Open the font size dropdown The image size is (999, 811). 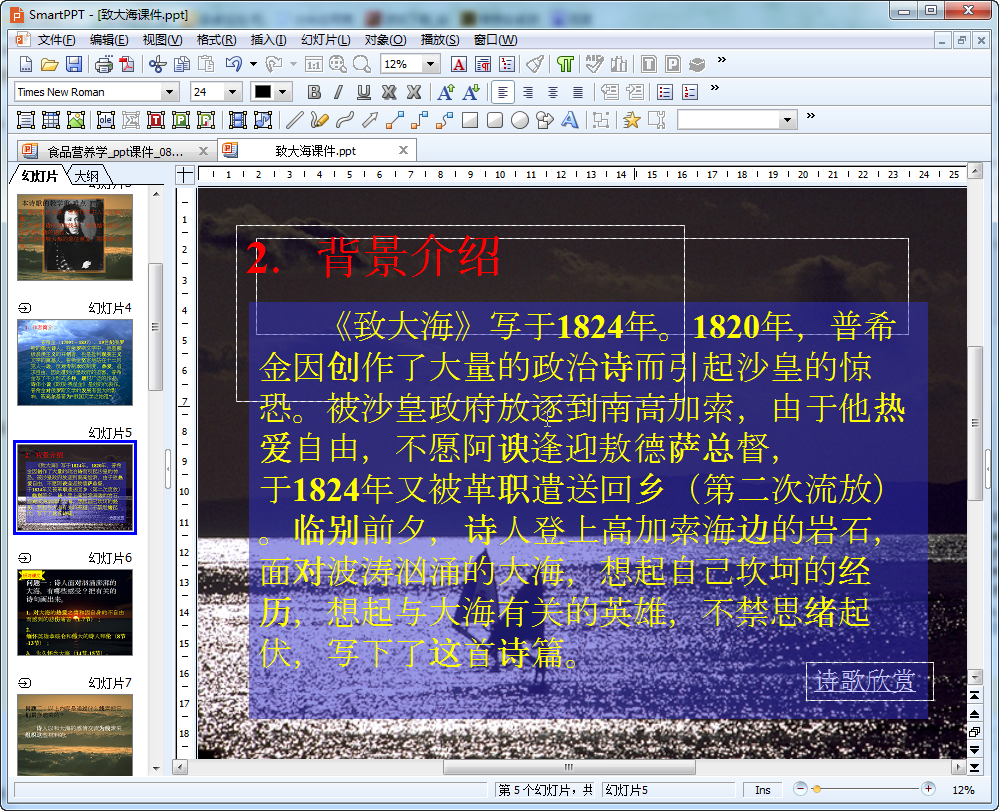point(232,92)
